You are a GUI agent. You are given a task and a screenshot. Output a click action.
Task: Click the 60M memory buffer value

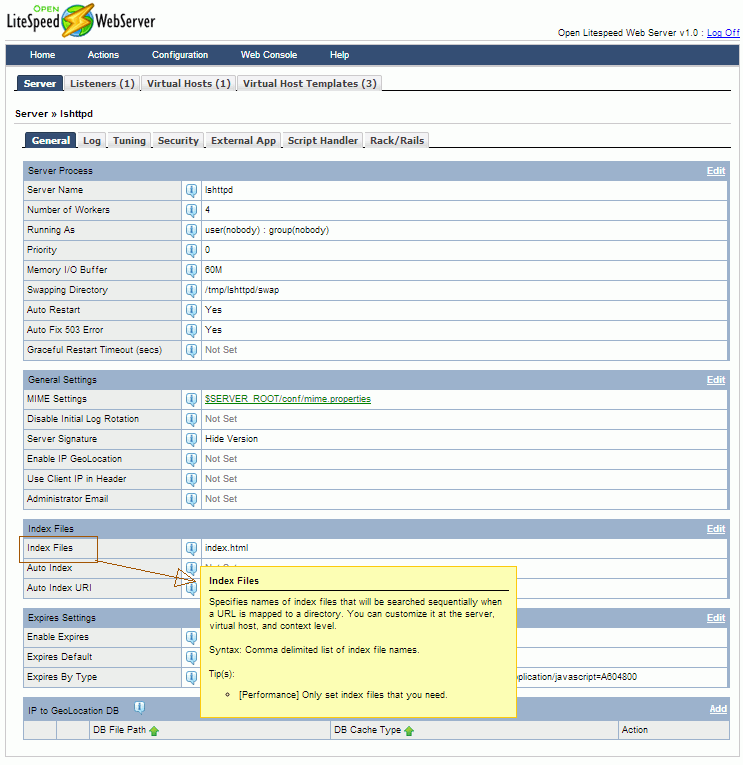pyautogui.click(x=213, y=270)
